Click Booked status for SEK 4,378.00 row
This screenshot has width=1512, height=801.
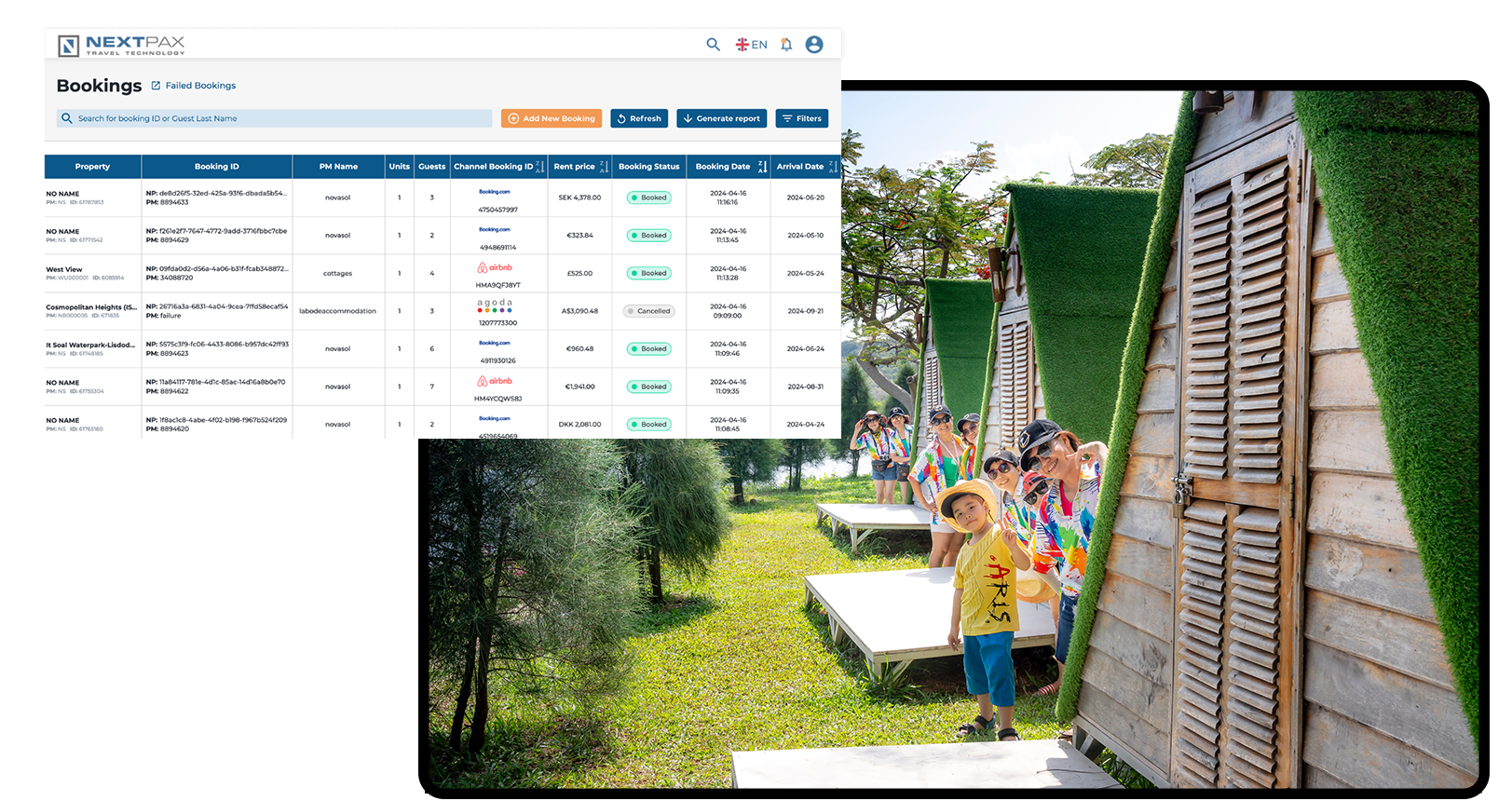[x=648, y=197]
